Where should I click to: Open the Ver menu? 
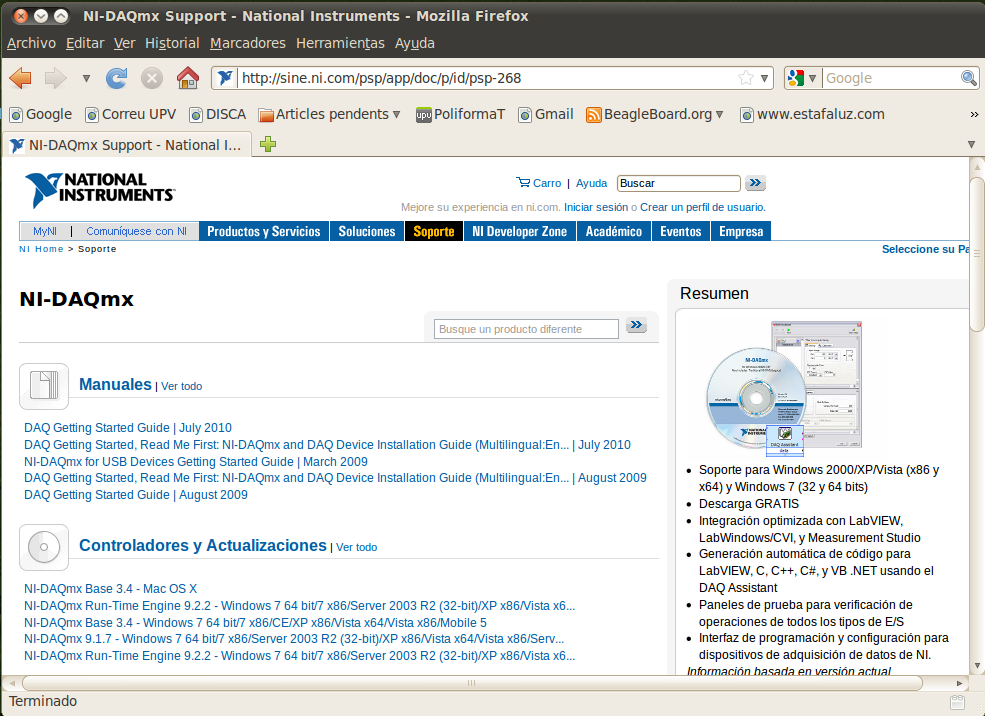tap(124, 43)
